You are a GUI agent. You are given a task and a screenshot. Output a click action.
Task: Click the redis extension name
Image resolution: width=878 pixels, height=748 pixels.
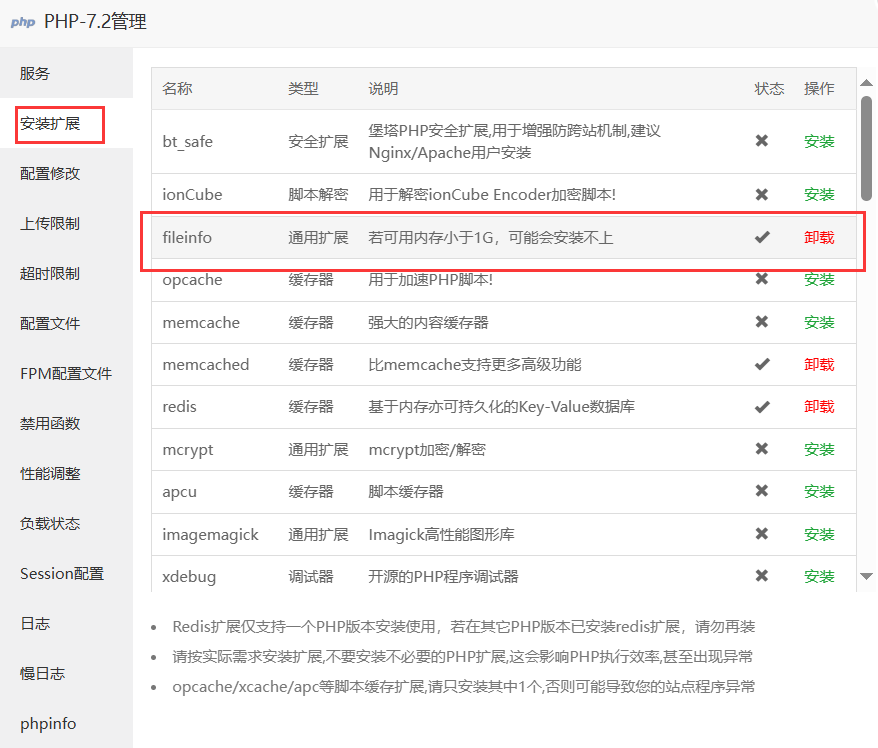click(x=179, y=407)
